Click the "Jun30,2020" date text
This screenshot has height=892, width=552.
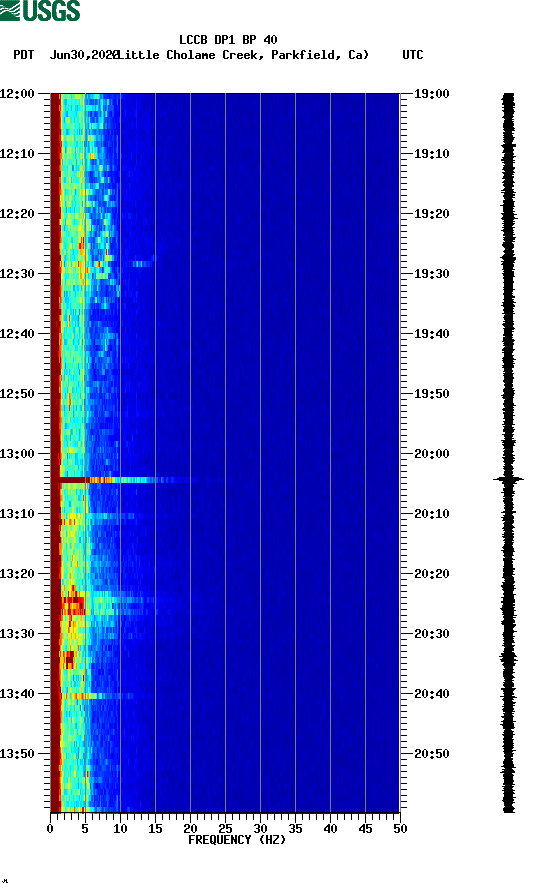click(x=84, y=55)
